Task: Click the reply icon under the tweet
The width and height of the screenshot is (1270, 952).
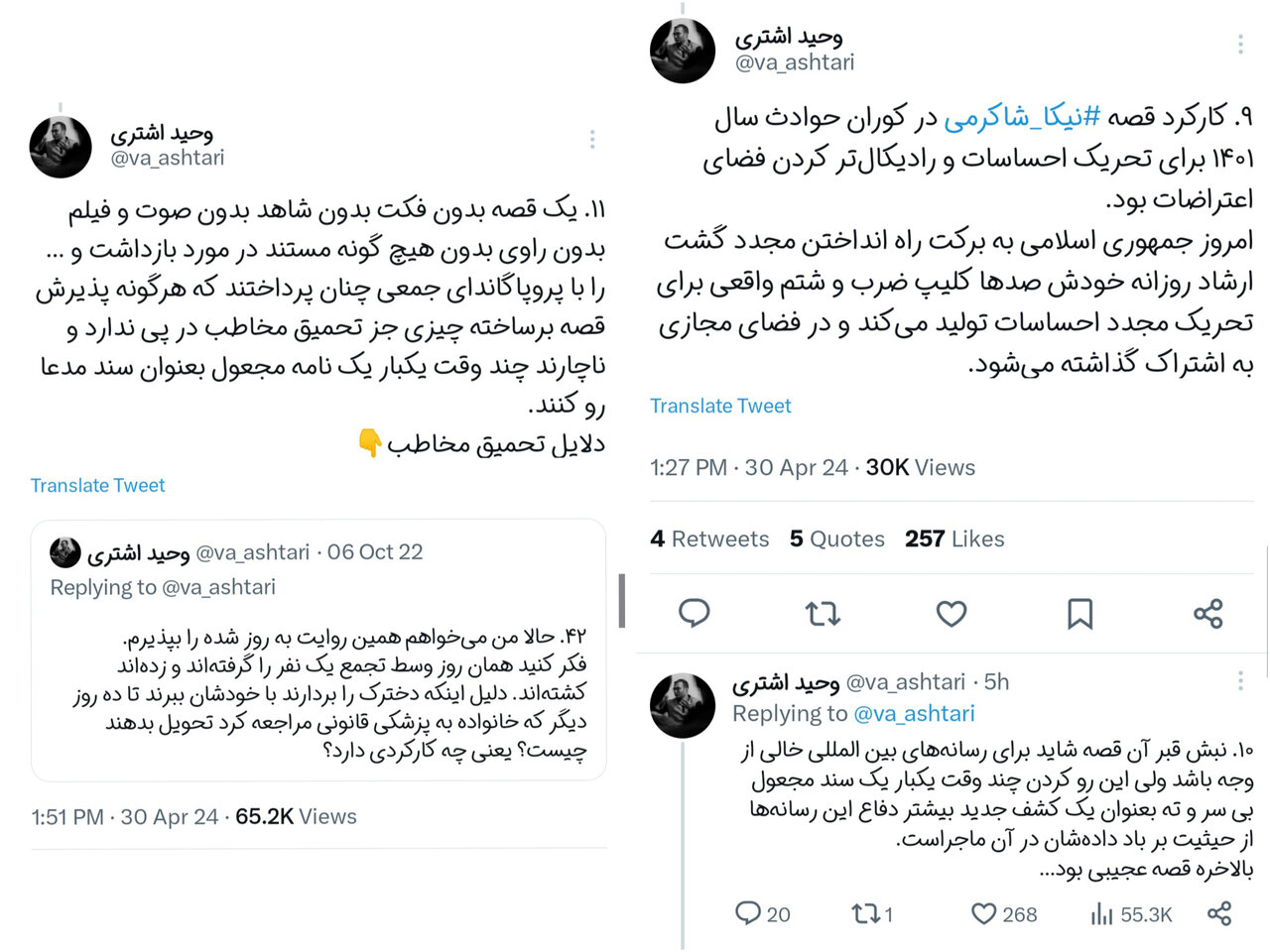Action: (x=695, y=614)
